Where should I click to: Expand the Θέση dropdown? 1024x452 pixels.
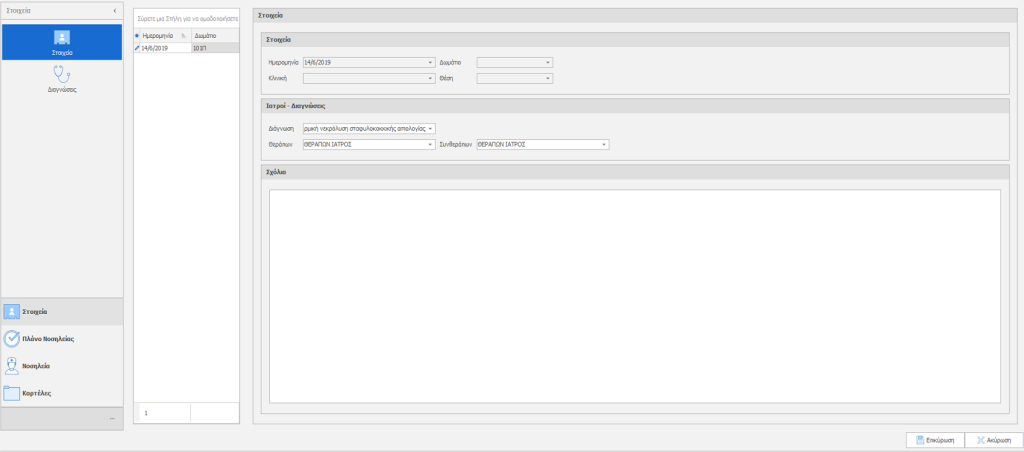(x=548, y=77)
